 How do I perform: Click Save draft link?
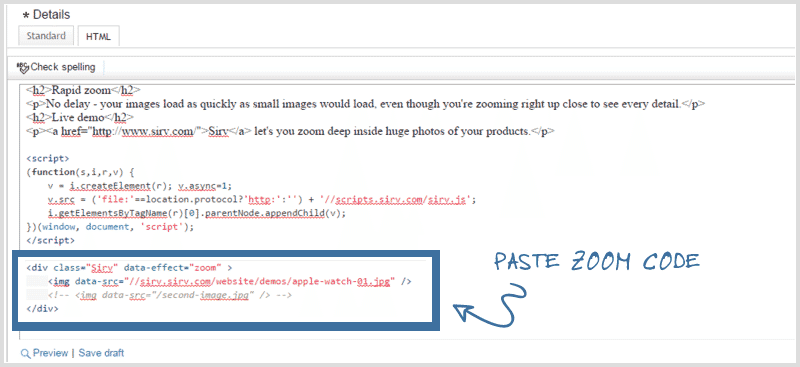tap(101, 353)
